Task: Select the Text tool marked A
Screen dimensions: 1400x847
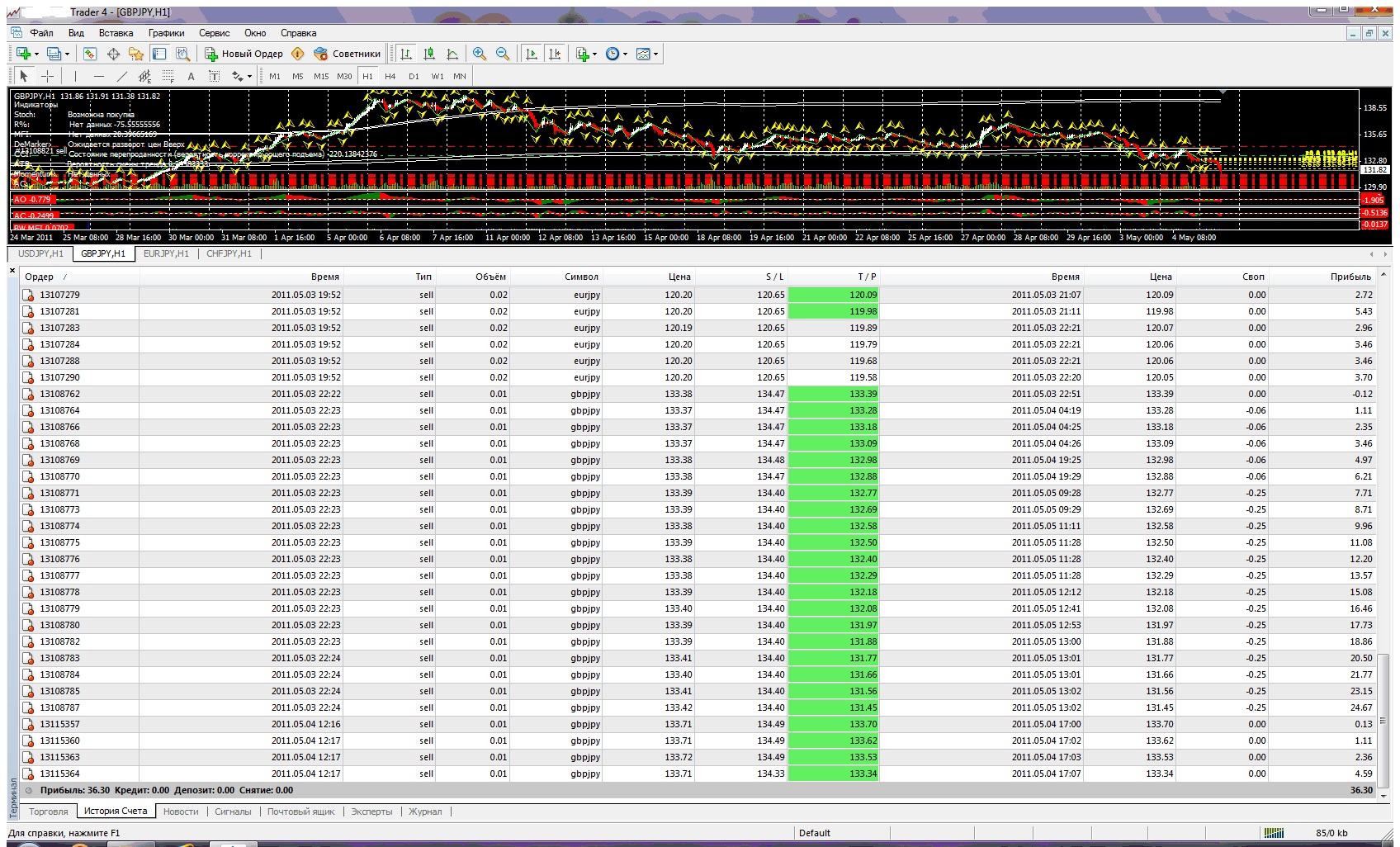Action: point(191,76)
